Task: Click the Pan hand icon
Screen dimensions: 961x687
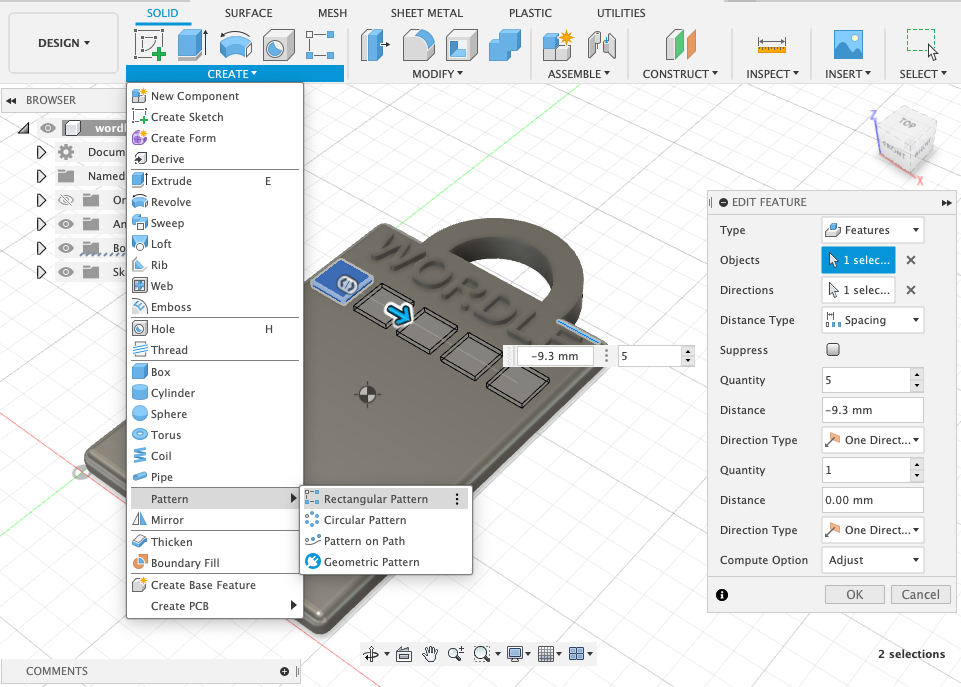Action: tap(430, 655)
